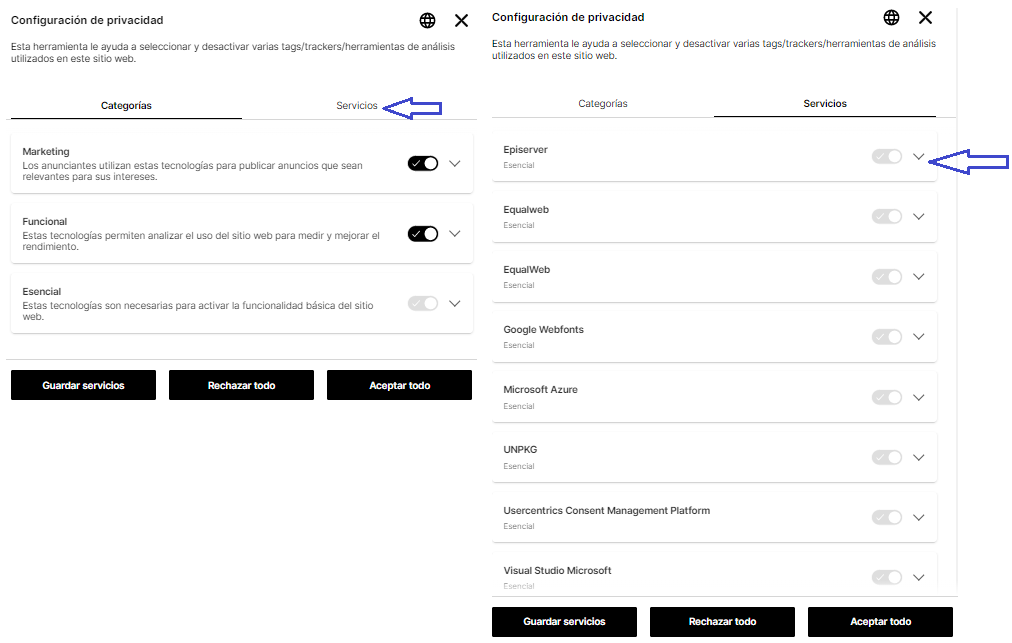Disable the Marketing toggle switch
Screen dimensions: 1012x643
point(423,164)
